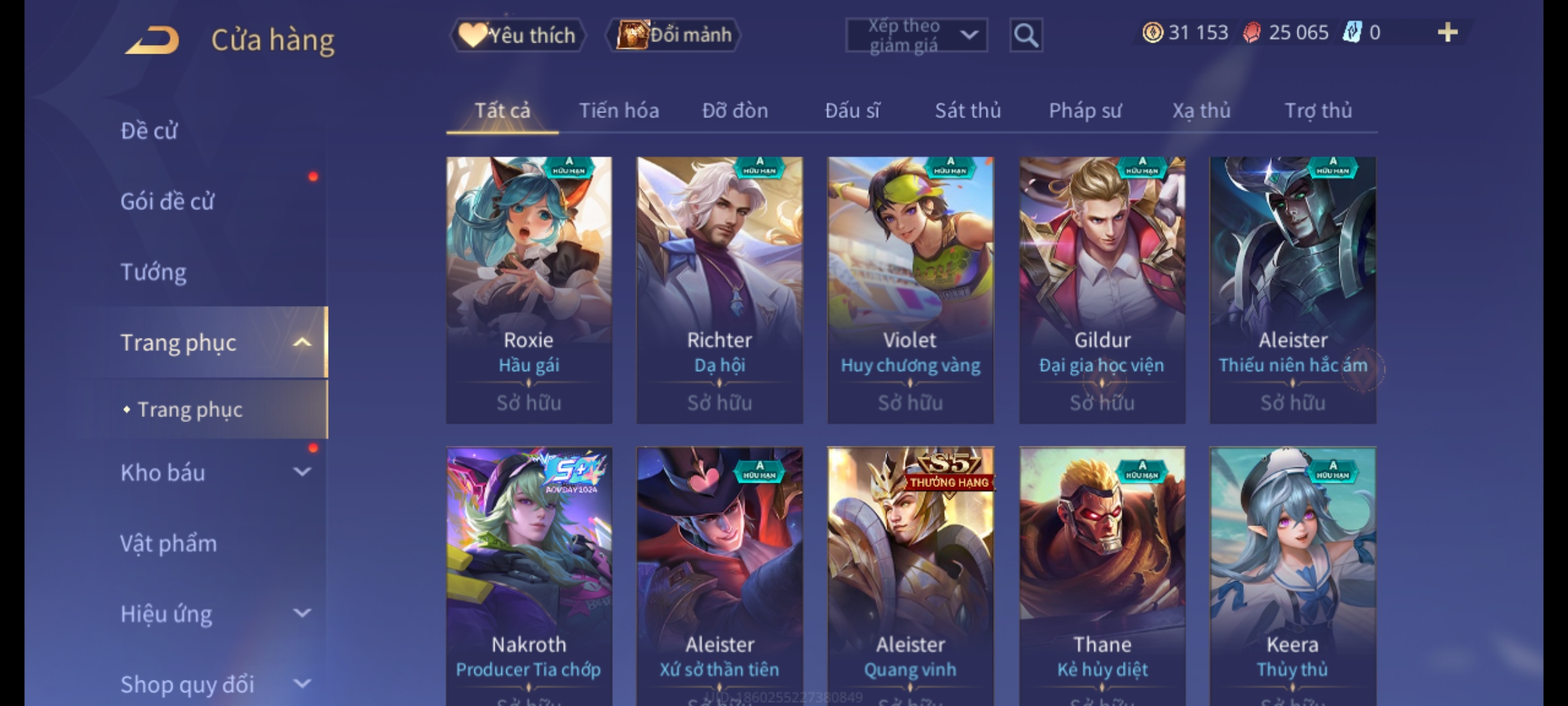Click the gold coin currency icon
This screenshot has height=706, width=1568.
pyautogui.click(x=1152, y=33)
